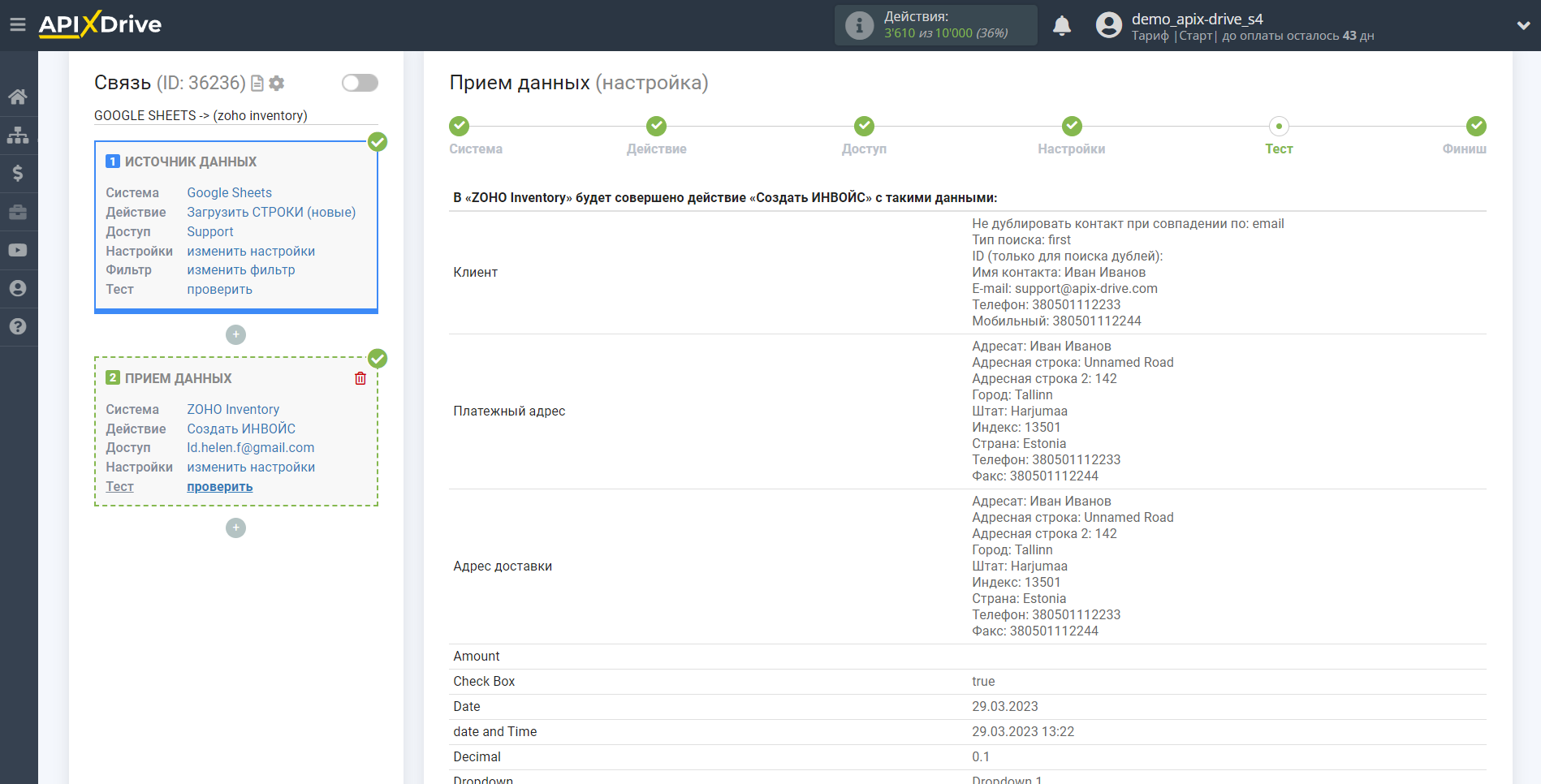Click the underlined Тест label

coord(119,486)
